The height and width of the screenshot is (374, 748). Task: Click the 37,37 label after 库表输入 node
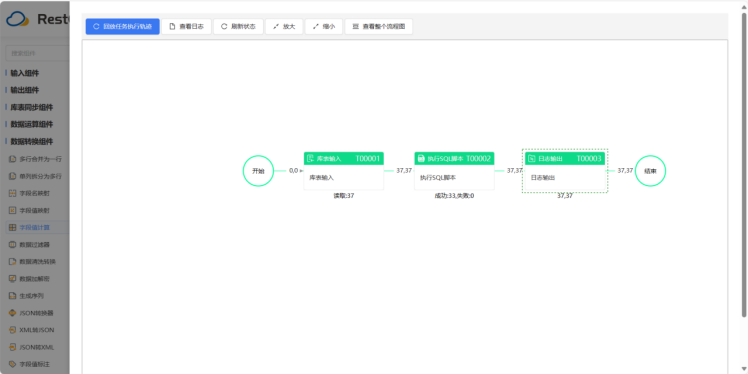point(404,170)
